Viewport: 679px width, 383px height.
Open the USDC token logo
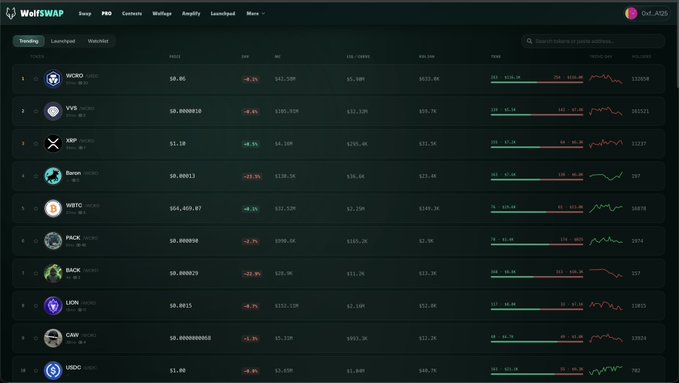click(x=53, y=370)
